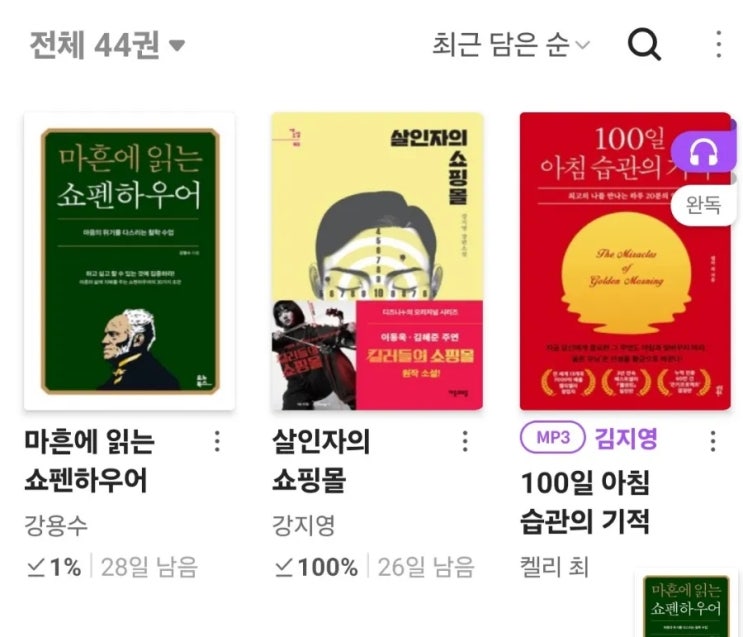
Task: Open the green 쇼펜하우어 book cover
Action: click(x=129, y=261)
